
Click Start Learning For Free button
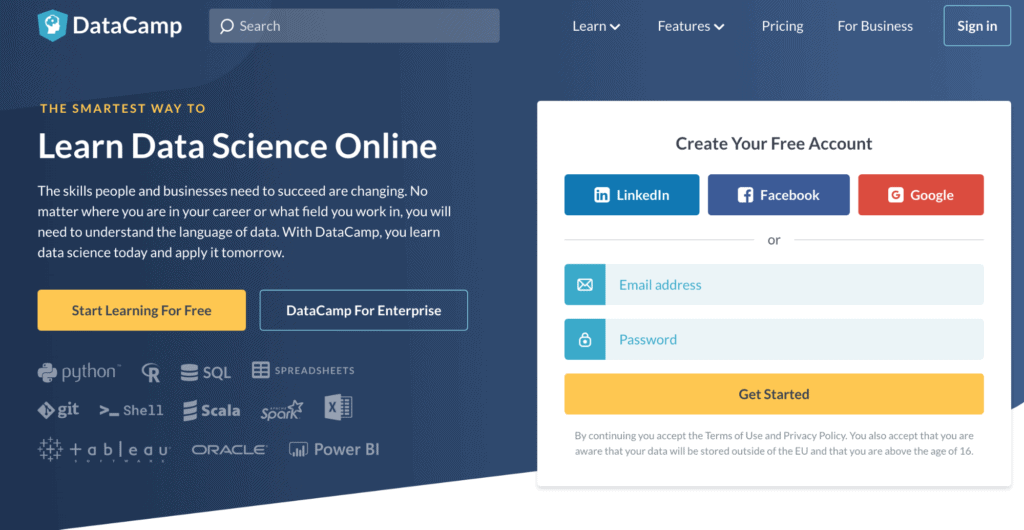pyautogui.click(x=142, y=310)
